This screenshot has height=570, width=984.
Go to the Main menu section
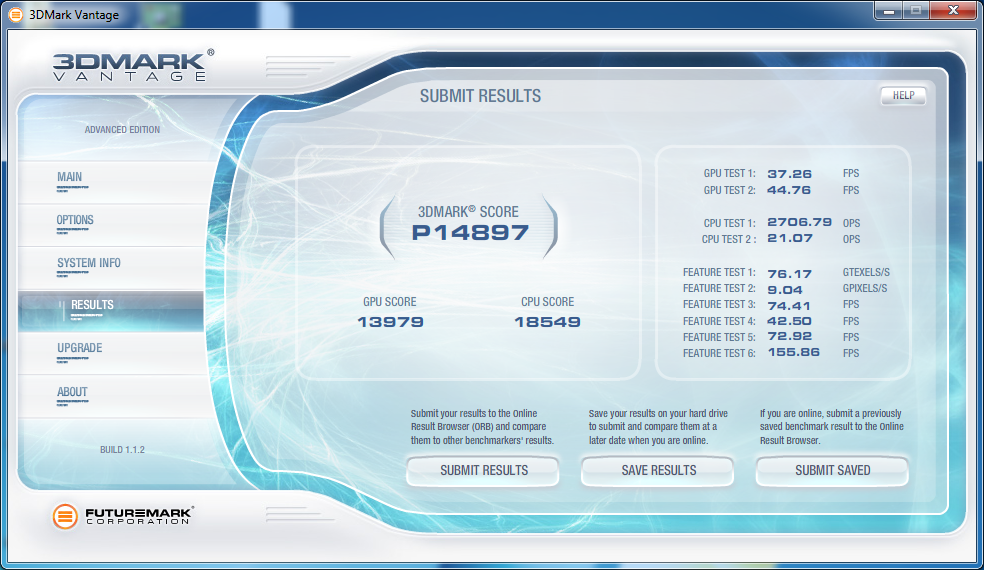coord(70,178)
